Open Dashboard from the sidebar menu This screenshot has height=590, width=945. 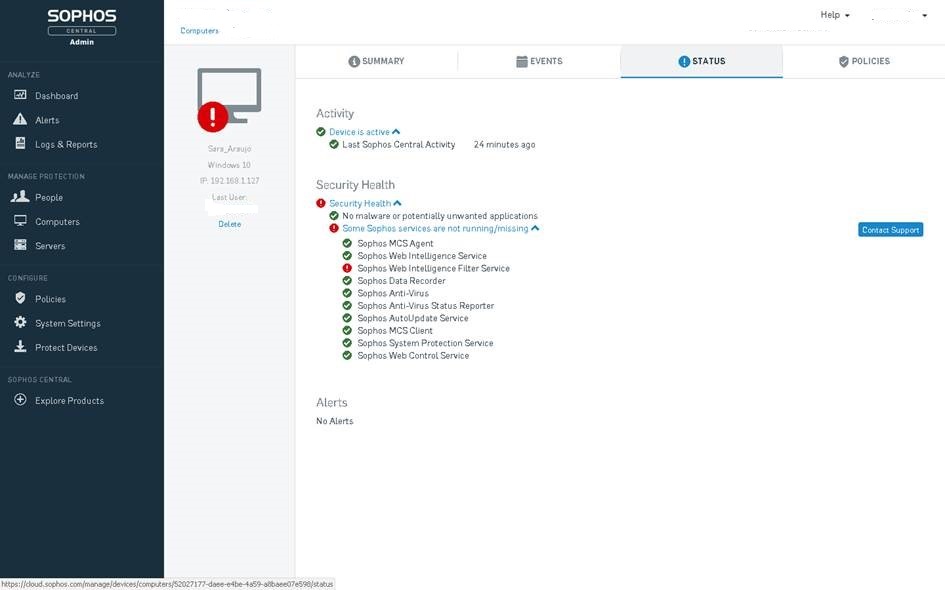tap(57, 96)
